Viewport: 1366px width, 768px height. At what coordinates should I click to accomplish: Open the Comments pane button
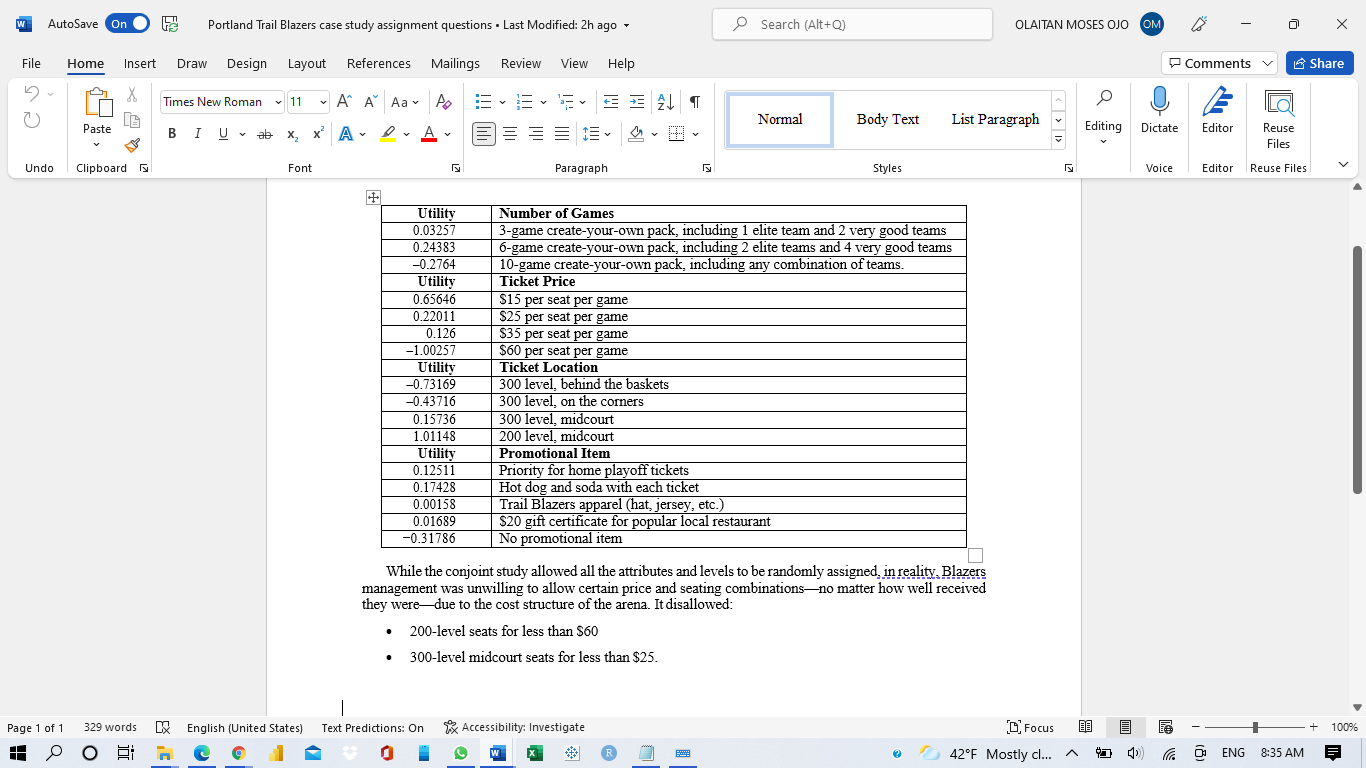(1219, 63)
